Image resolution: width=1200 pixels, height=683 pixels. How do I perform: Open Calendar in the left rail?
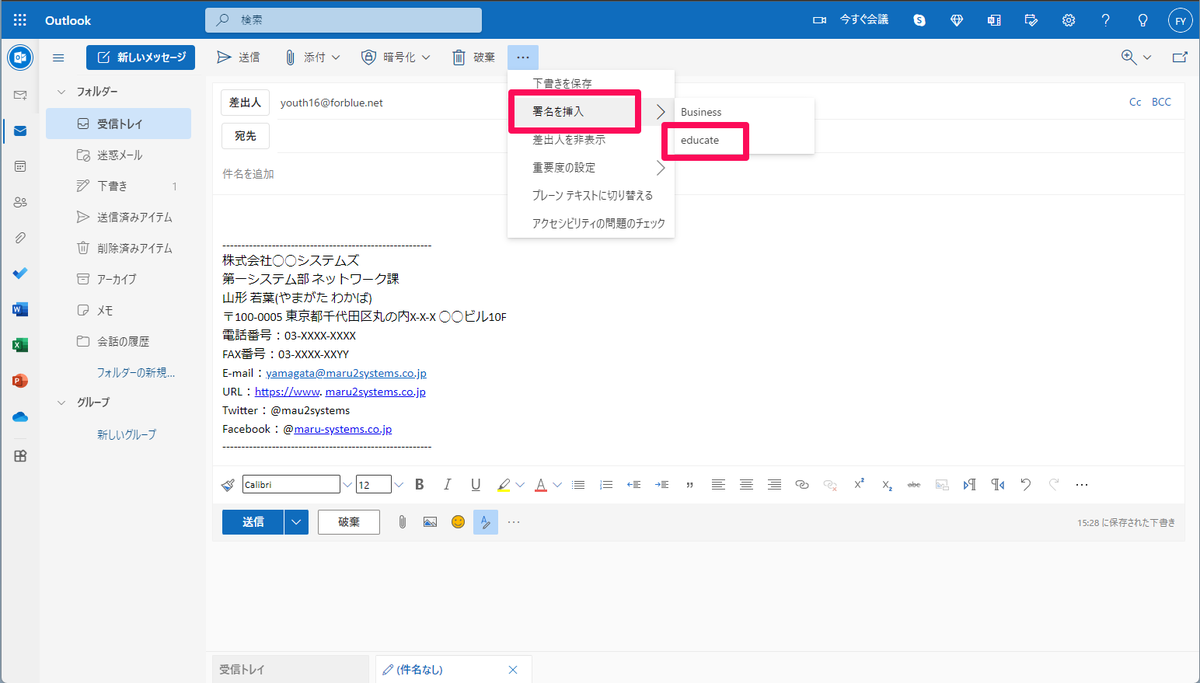point(20,166)
